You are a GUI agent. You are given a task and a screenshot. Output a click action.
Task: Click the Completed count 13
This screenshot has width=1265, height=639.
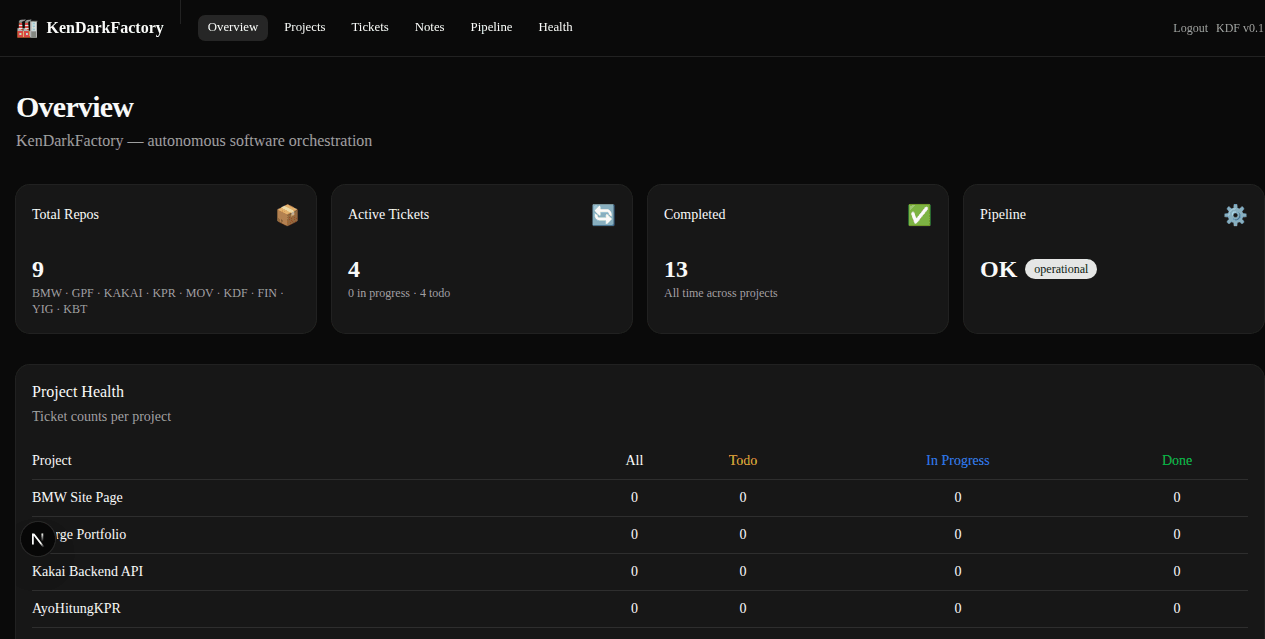pos(676,269)
